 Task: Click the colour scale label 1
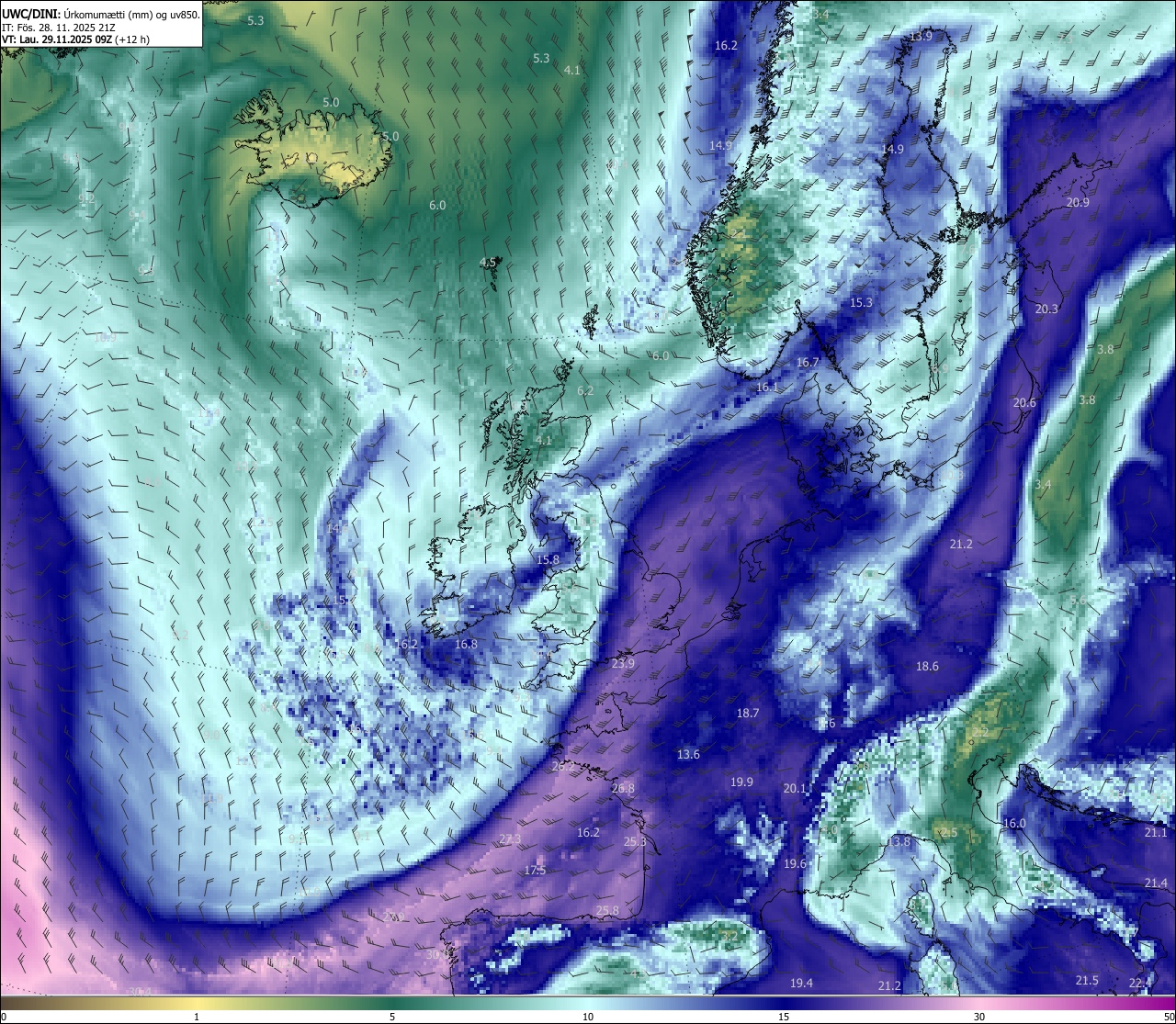click(x=197, y=1017)
